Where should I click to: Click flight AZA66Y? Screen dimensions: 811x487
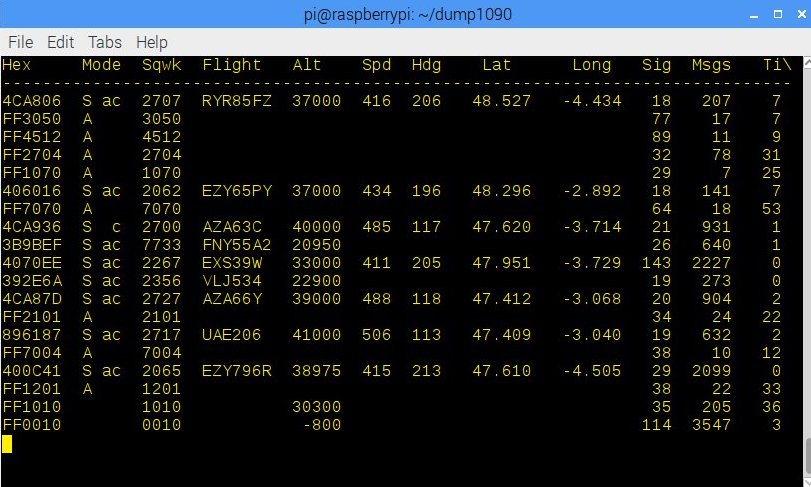232,299
